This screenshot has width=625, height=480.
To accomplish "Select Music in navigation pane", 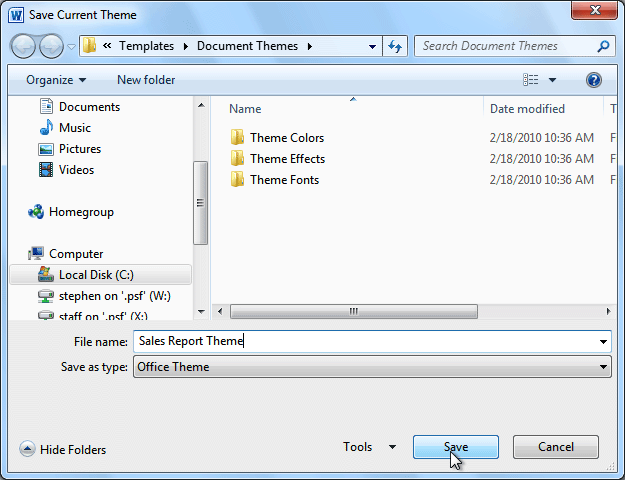I will 75,128.
